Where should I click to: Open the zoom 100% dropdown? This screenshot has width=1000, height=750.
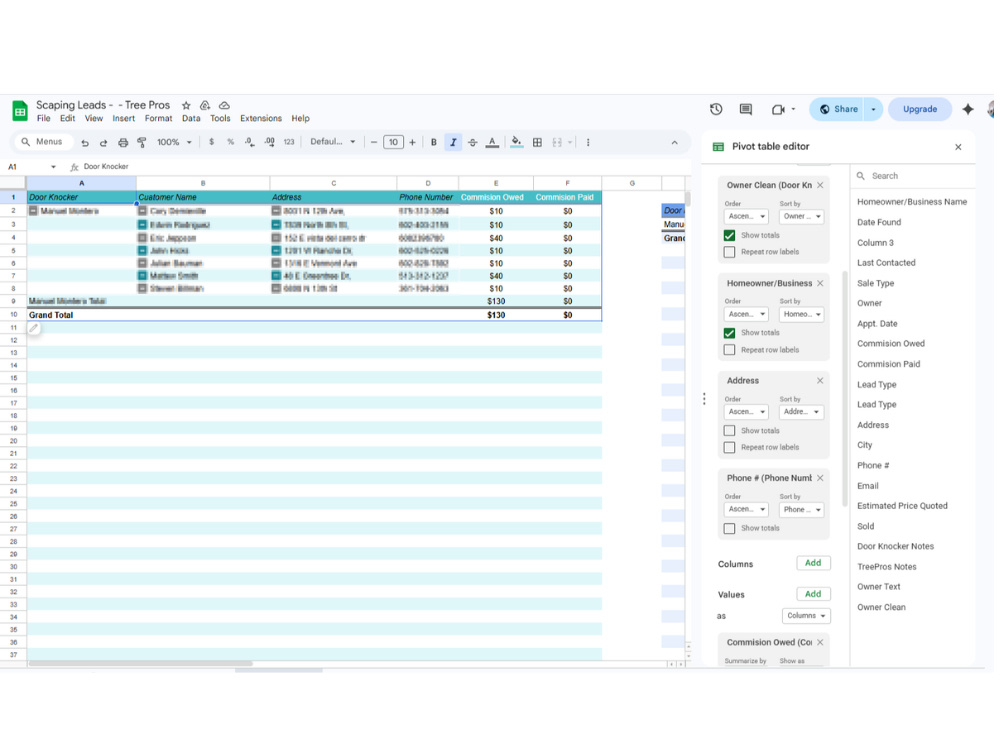coord(174,142)
